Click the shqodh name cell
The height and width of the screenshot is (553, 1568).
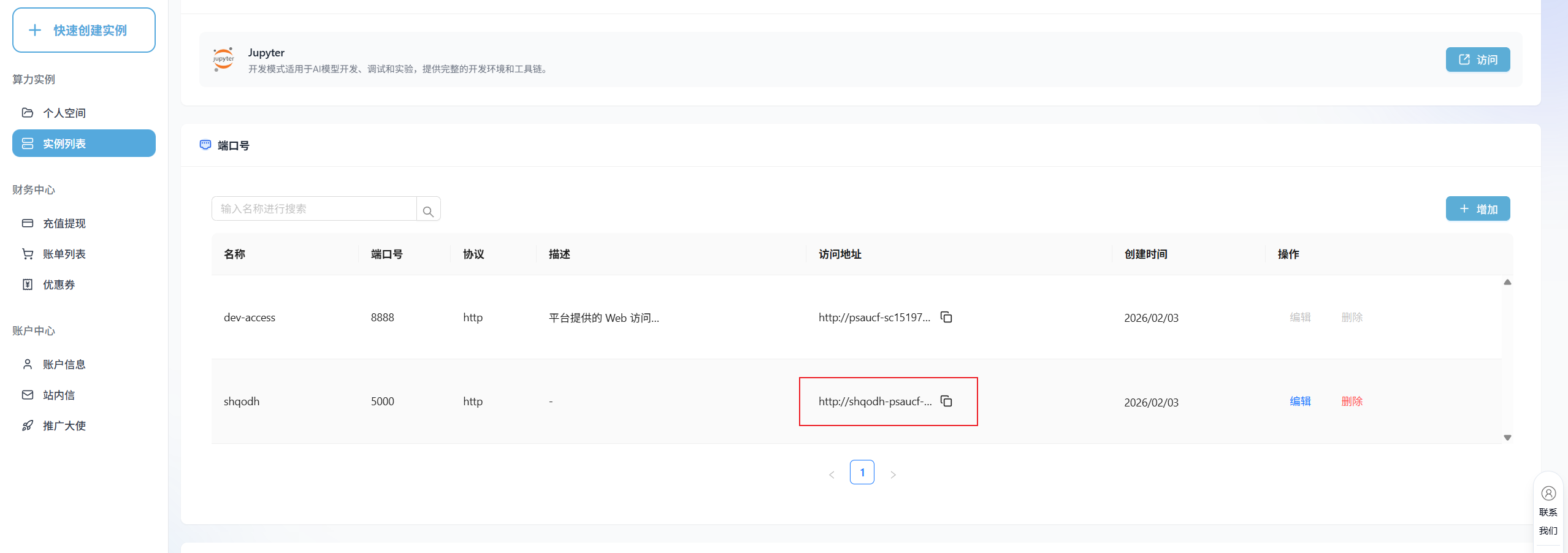tap(242, 402)
